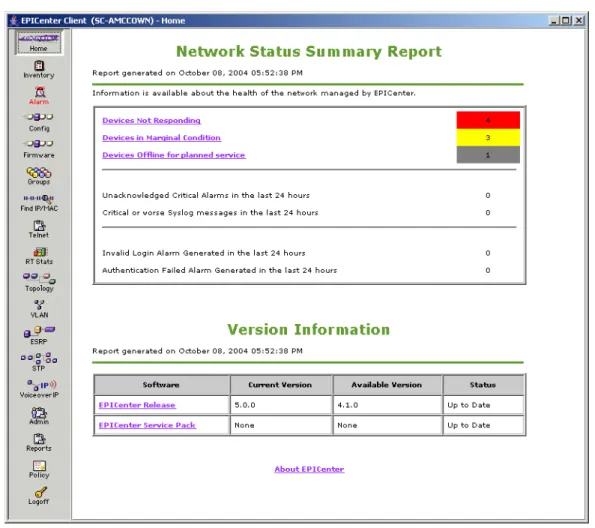Select Up to Date in Service Pack row
The width and height of the screenshot is (595, 528).
pyautogui.click(x=483, y=425)
